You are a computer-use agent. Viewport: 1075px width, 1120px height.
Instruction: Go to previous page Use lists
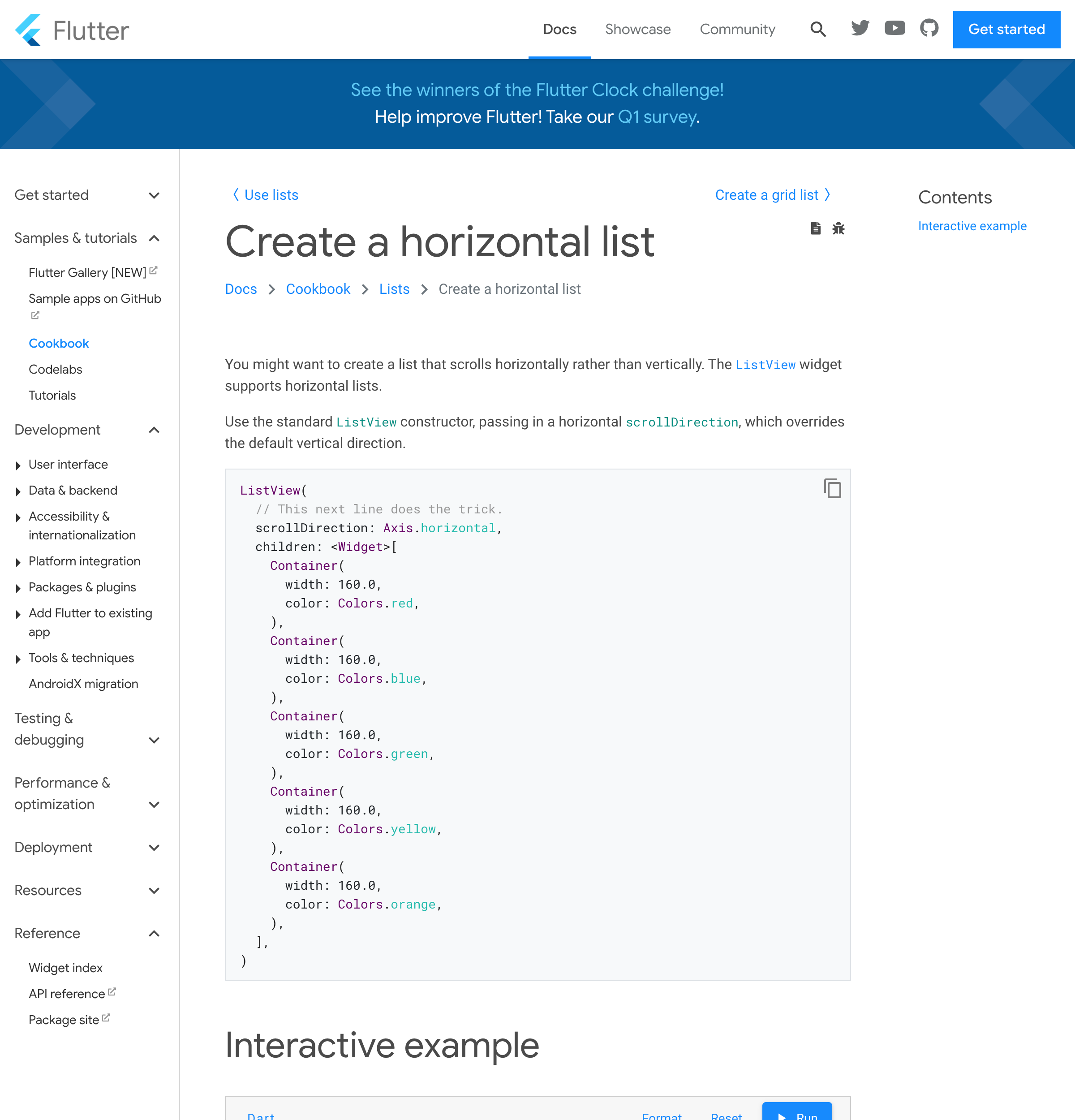coord(265,195)
